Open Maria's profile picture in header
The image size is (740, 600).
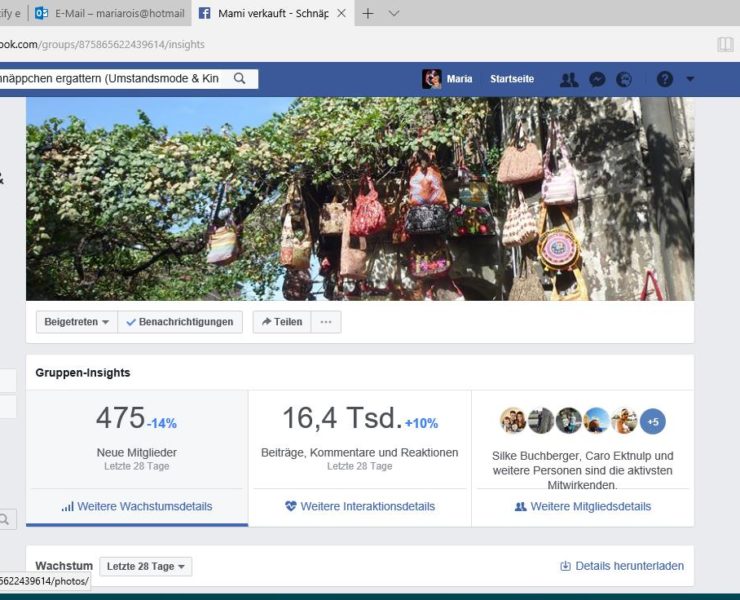(431, 79)
